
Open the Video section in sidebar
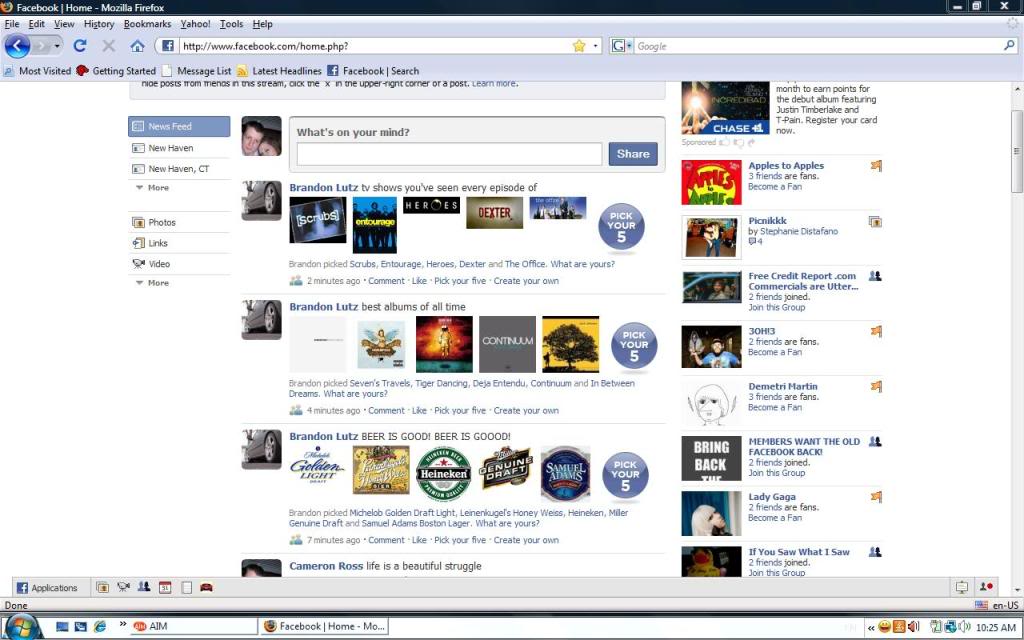(x=159, y=263)
